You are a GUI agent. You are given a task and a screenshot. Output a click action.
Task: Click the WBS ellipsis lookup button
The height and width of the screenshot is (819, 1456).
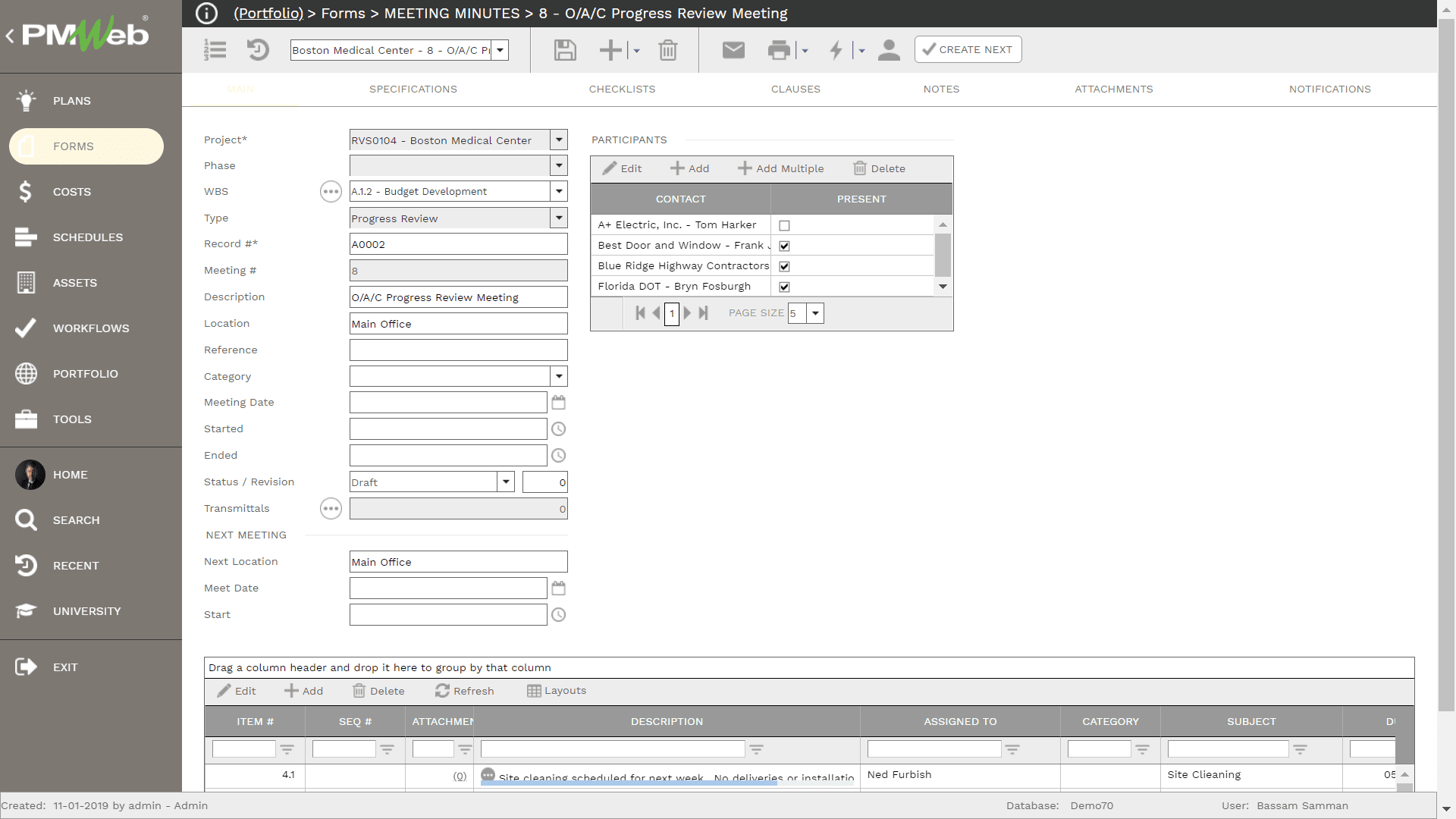tap(331, 192)
